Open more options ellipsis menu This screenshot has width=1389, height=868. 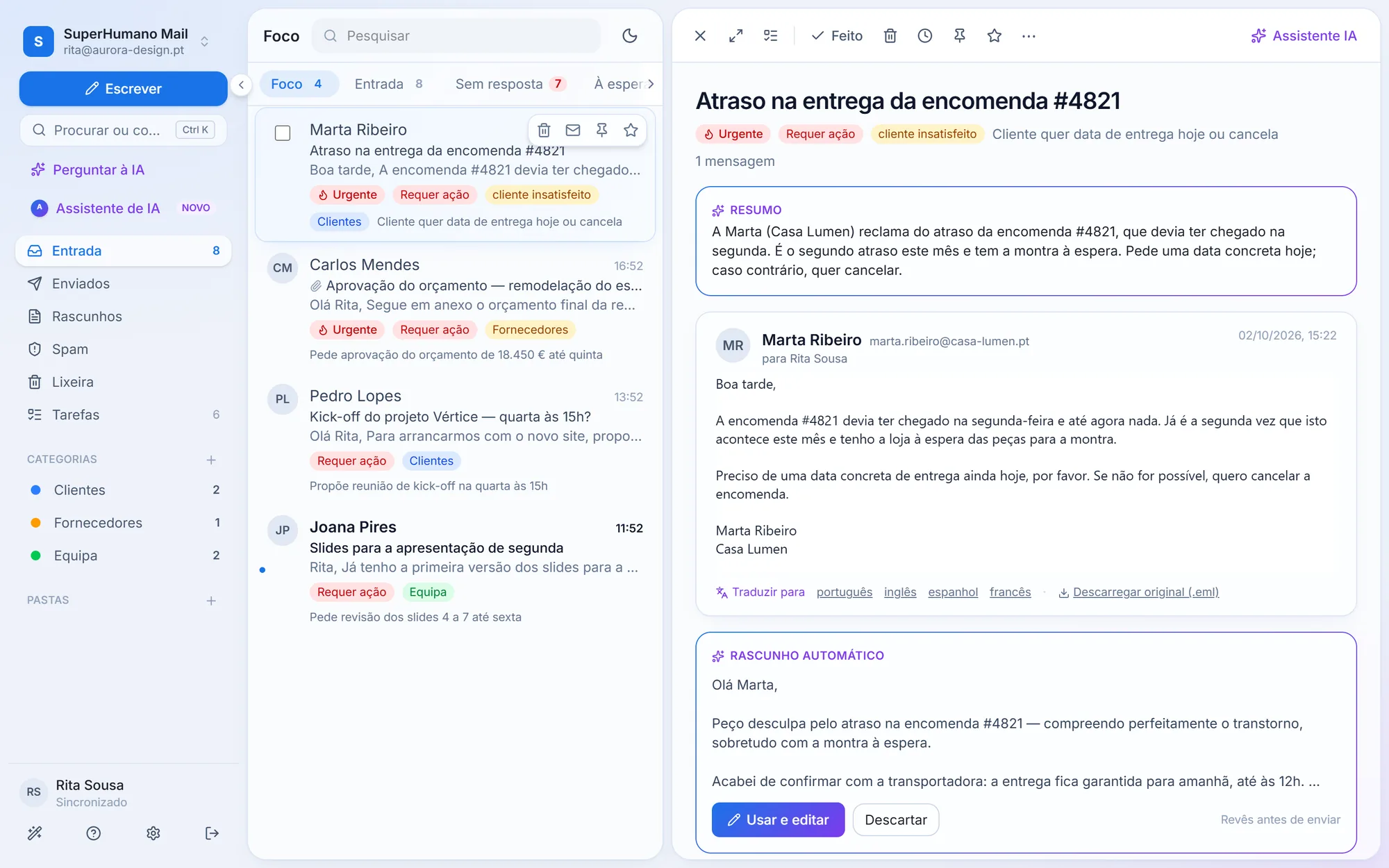1029,35
